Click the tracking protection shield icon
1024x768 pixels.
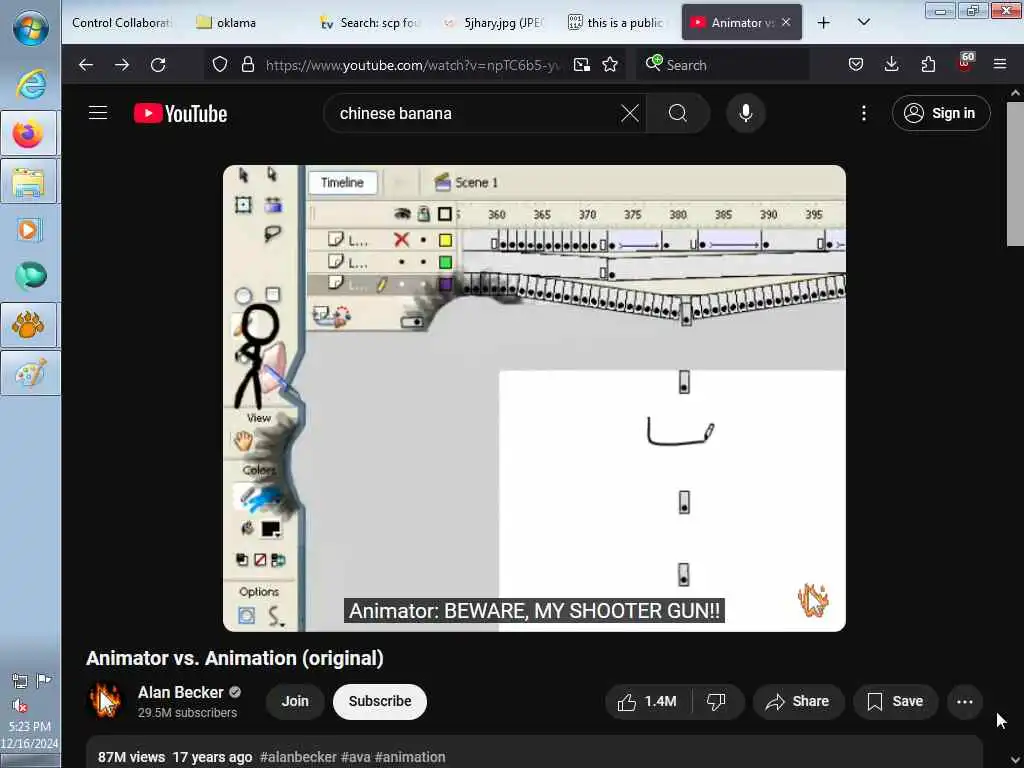click(x=220, y=65)
